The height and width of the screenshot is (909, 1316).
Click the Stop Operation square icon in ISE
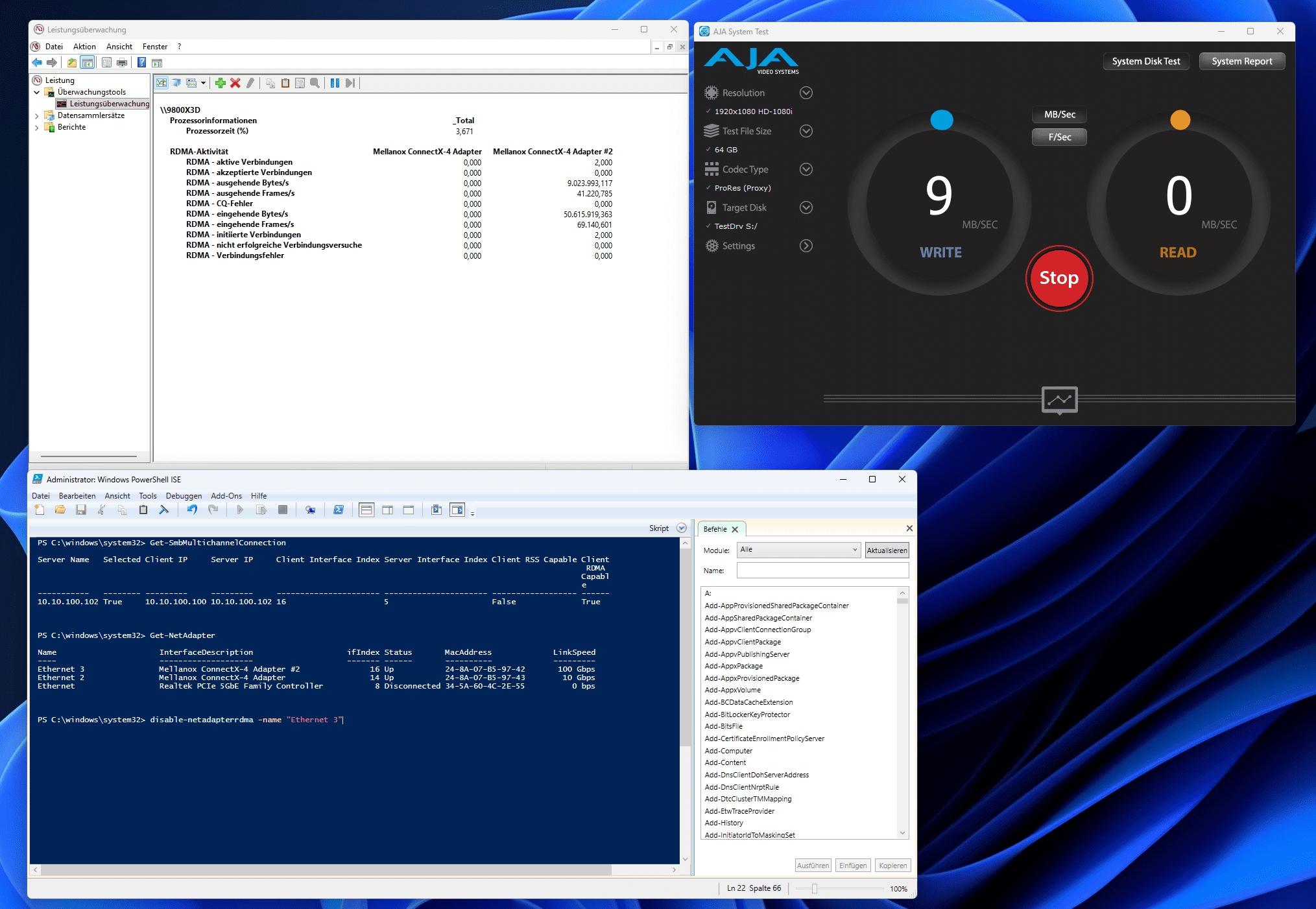(x=283, y=510)
